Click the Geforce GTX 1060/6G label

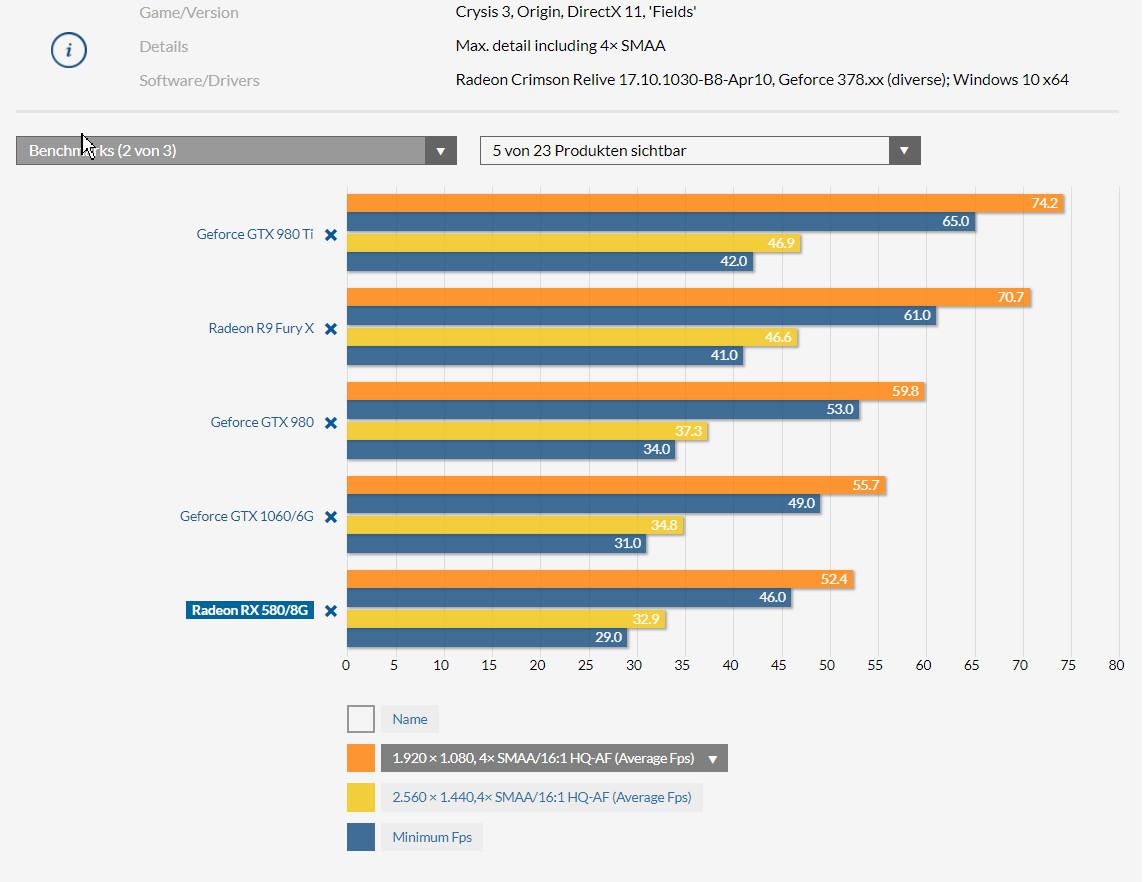pos(247,516)
